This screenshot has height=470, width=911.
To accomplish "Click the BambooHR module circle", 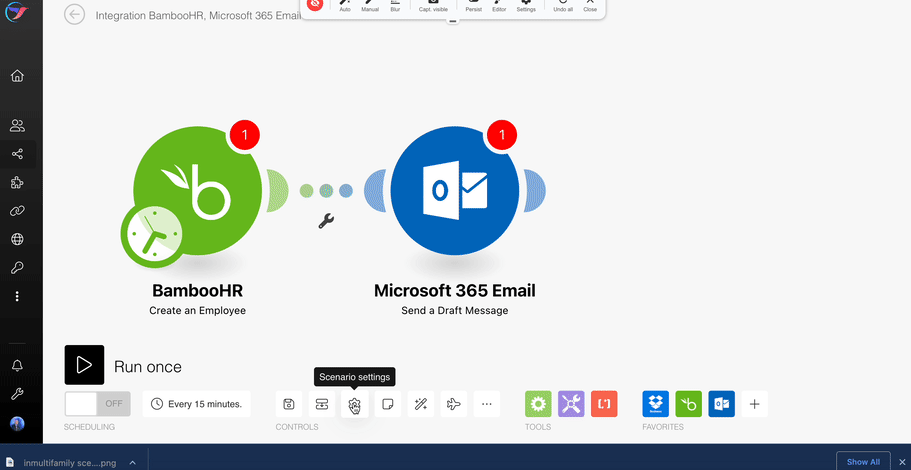I will coord(198,190).
